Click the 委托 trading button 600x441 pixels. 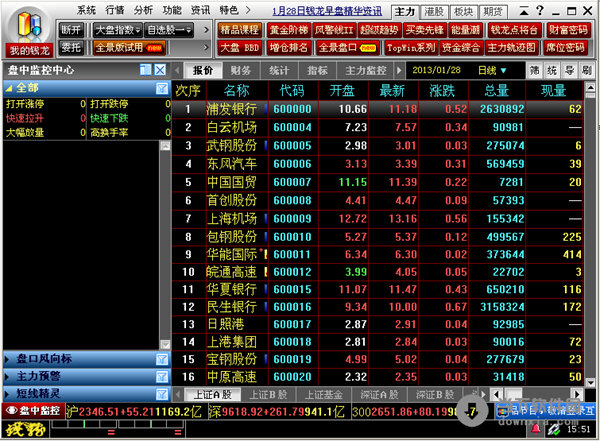pos(72,48)
